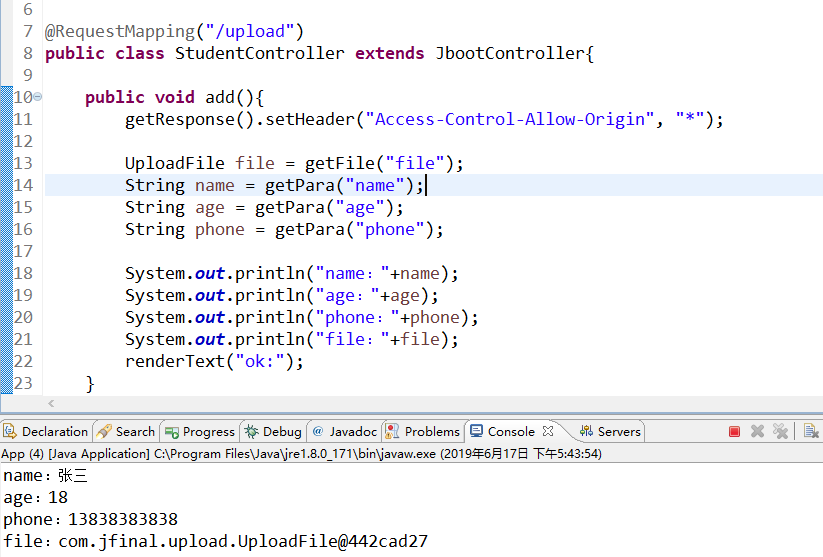The height and width of the screenshot is (557, 823).
Task: Close the Console view with its X
Action: [548, 431]
